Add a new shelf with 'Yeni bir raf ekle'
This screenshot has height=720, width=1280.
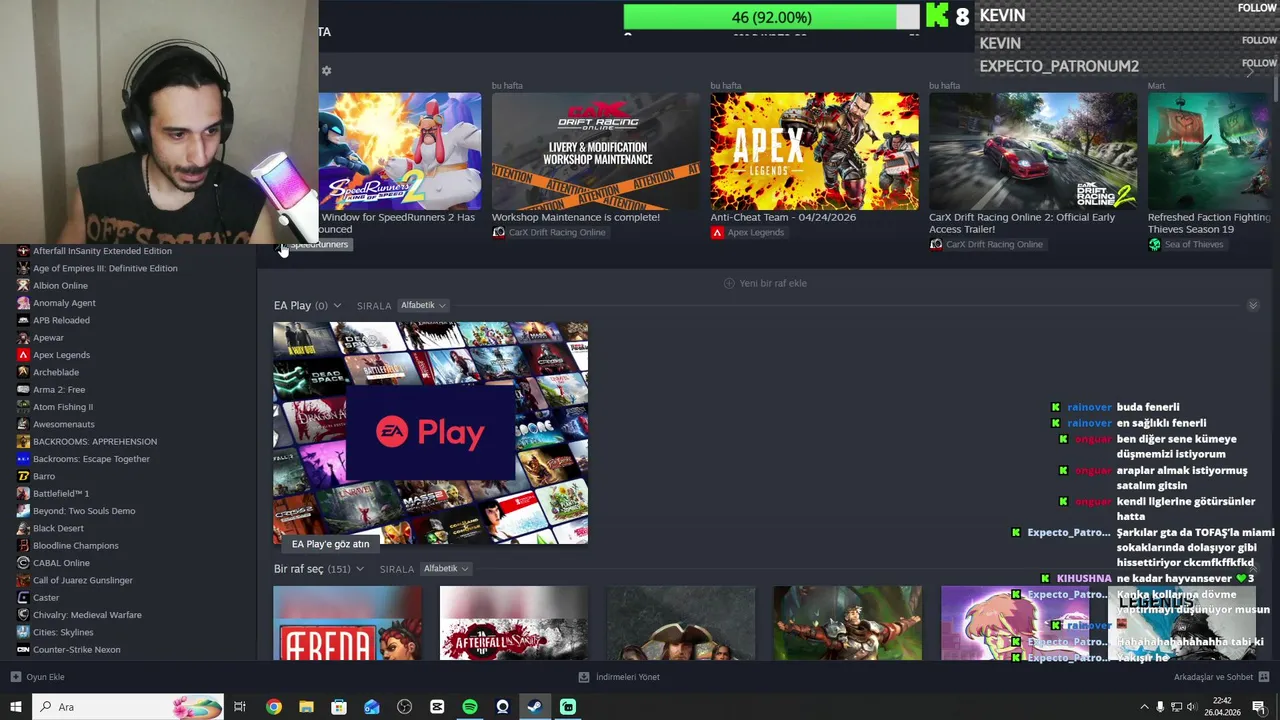coord(765,283)
